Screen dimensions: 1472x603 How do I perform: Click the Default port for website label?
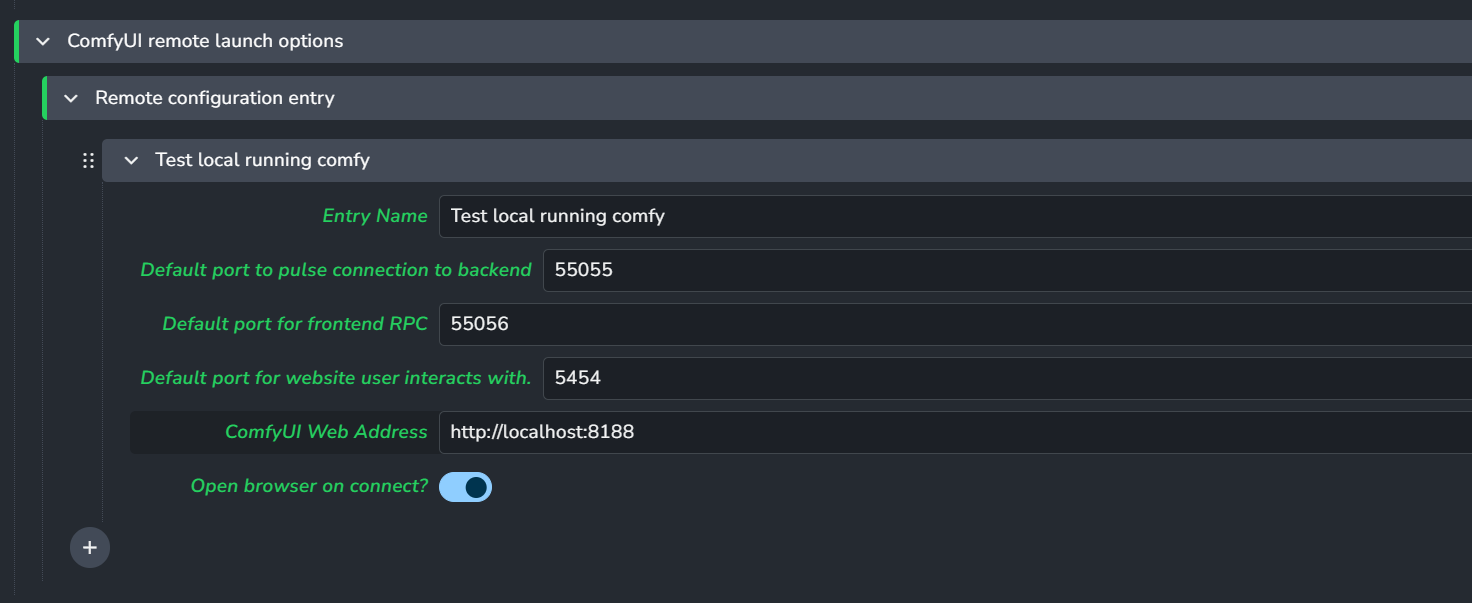coord(336,378)
